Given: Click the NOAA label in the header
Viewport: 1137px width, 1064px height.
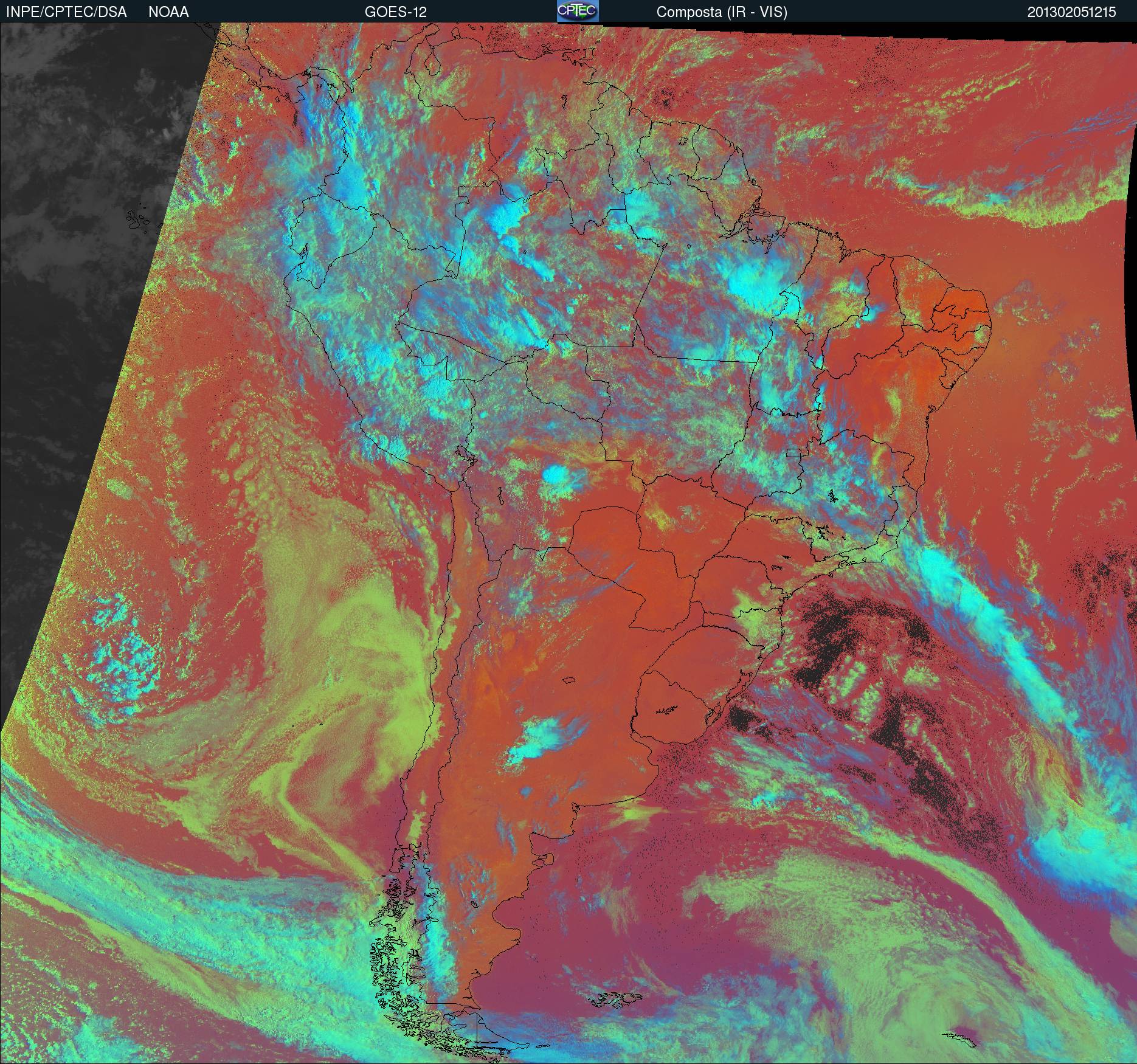Looking at the screenshot, I should click(168, 12).
